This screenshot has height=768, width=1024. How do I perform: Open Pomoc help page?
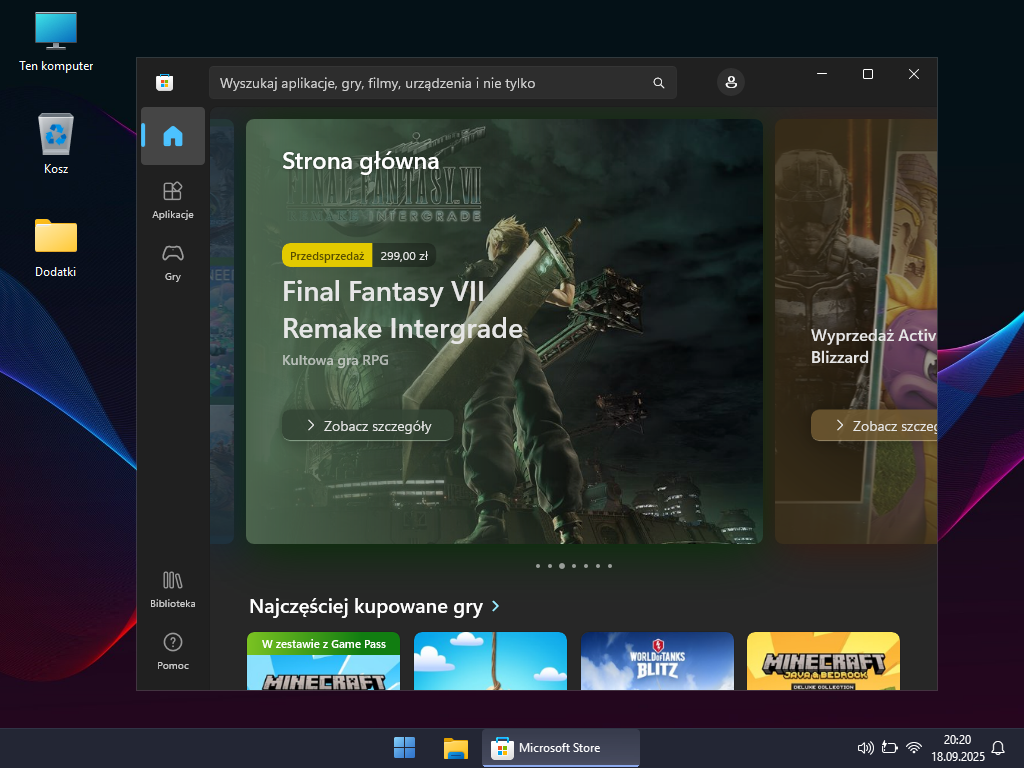point(173,650)
